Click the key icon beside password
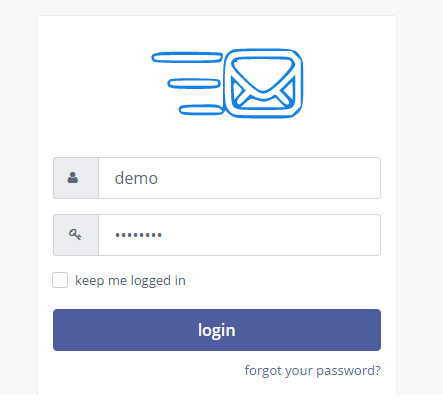Screen dimensions: 443x405 coord(75,234)
